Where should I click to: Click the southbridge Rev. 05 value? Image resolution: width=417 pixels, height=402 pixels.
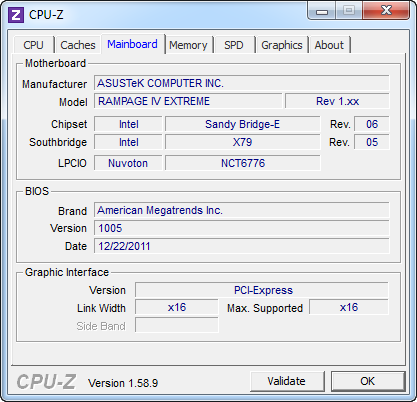click(x=372, y=142)
